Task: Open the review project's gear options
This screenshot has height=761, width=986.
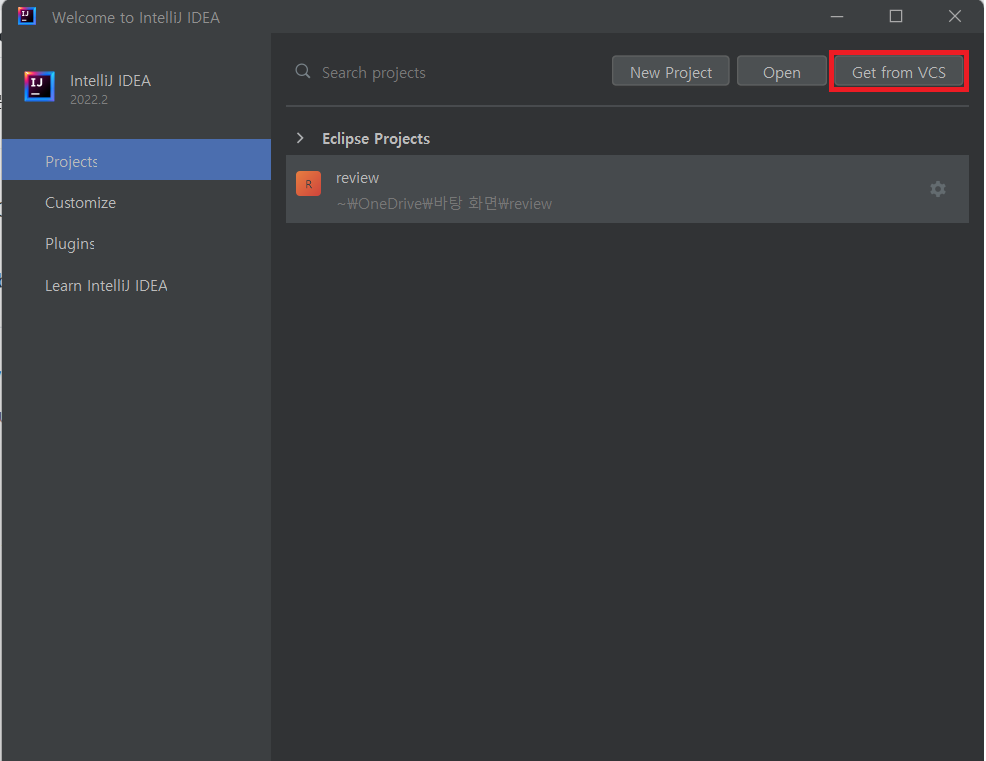Action: click(938, 189)
